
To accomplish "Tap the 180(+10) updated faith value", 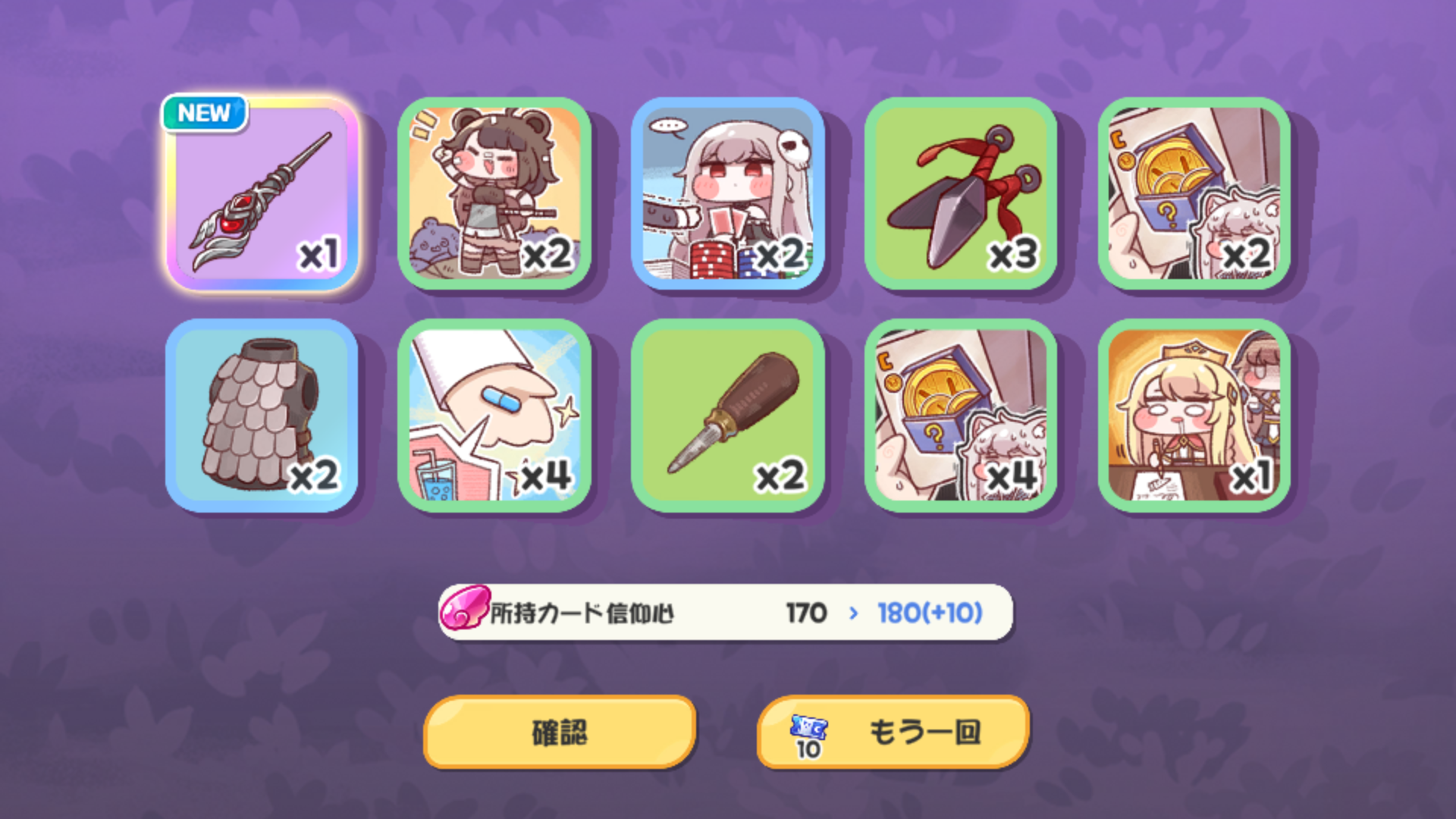I will [x=930, y=613].
